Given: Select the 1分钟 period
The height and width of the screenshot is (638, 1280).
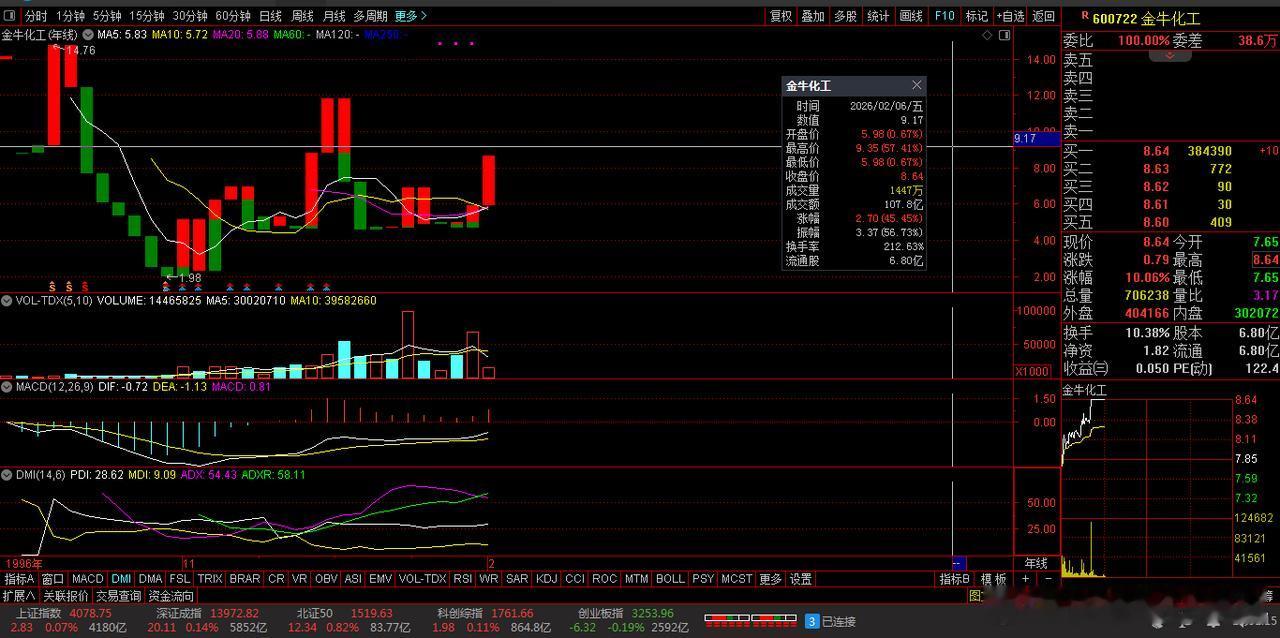Looking at the screenshot, I should [x=70, y=16].
